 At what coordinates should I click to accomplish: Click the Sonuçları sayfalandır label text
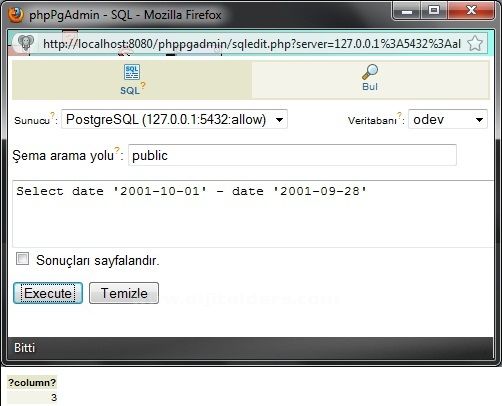(98, 260)
